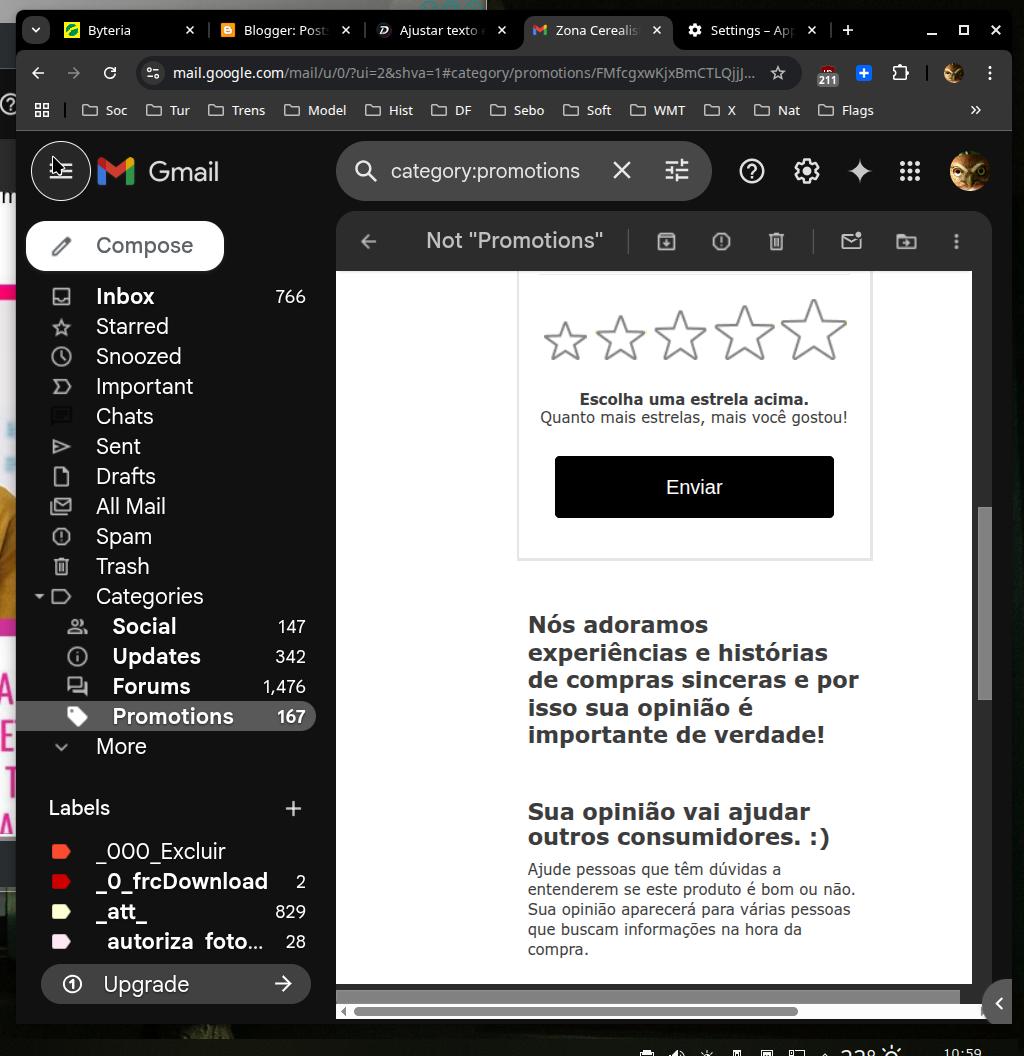Open the Drafts folder
Screen dimensions: 1024x1056
coord(166,476)
